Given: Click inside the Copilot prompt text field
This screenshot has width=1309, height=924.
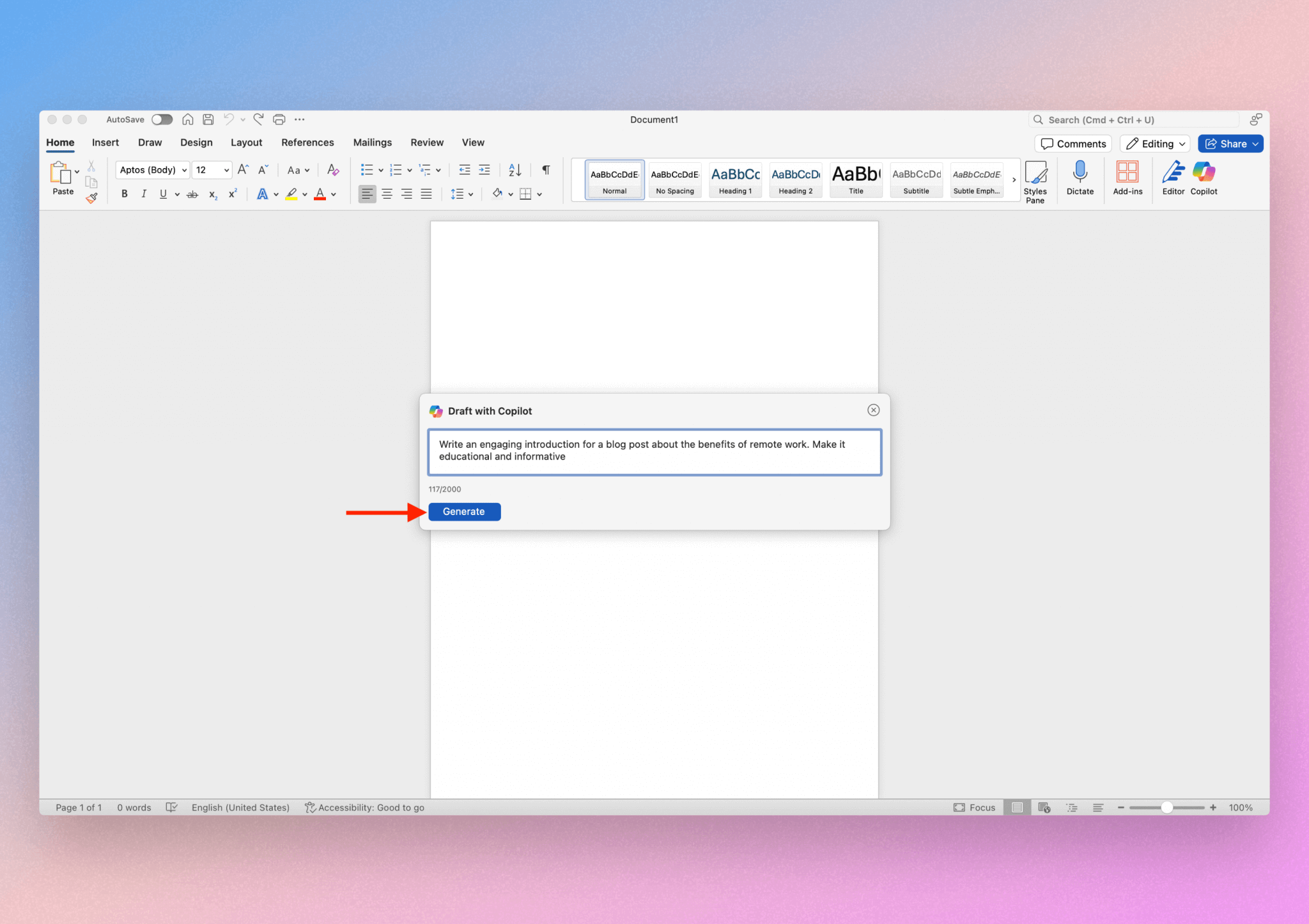Looking at the screenshot, I should 654,452.
